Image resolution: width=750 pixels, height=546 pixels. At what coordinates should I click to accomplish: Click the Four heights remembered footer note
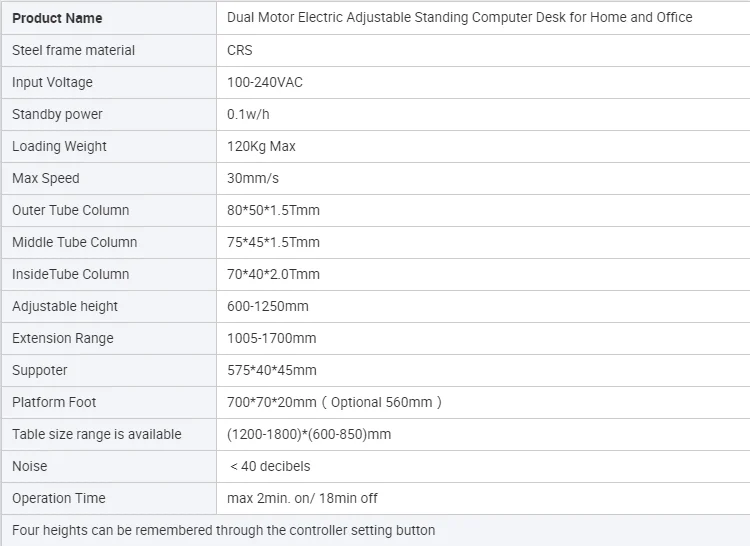point(223,530)
